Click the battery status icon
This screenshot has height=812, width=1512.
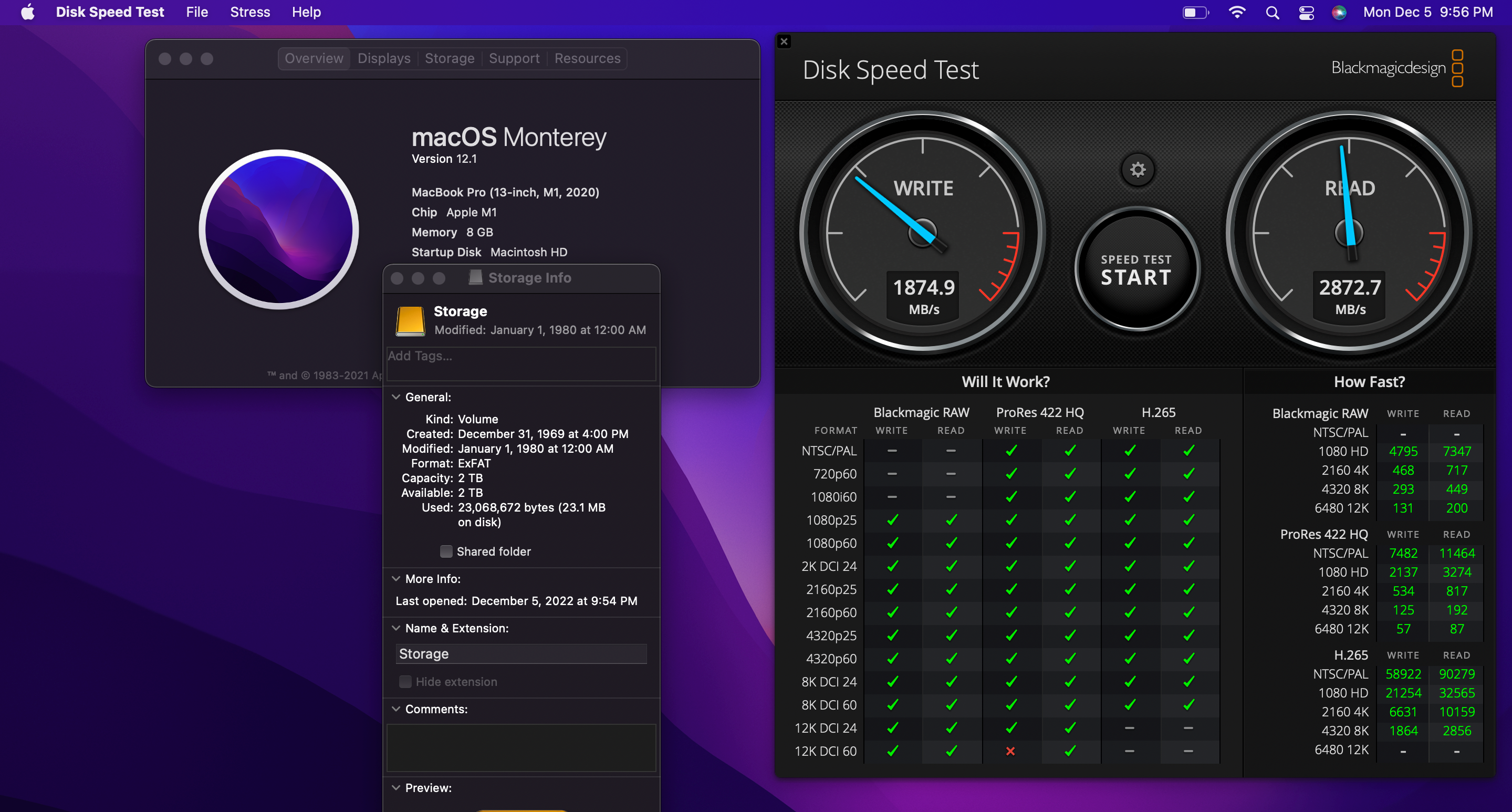1195,12
